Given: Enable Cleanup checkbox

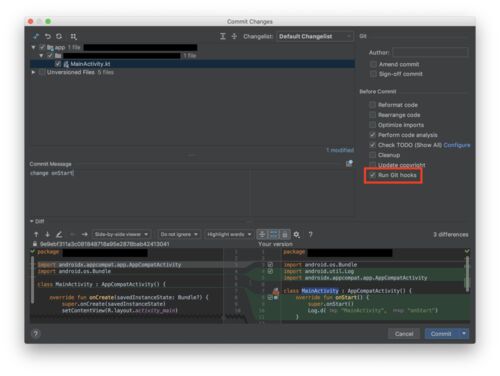Looking at the screenshot, I should 372,155.
